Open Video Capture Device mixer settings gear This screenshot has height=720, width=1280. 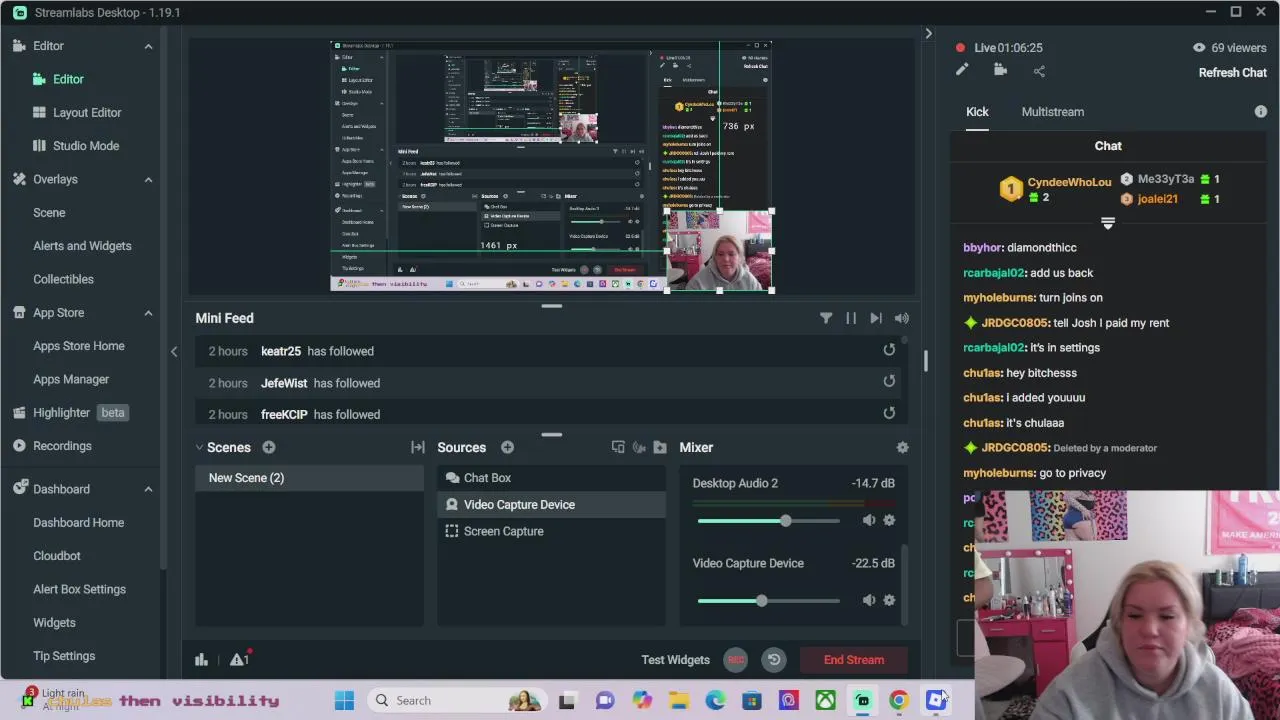click(x=889, y=600)
